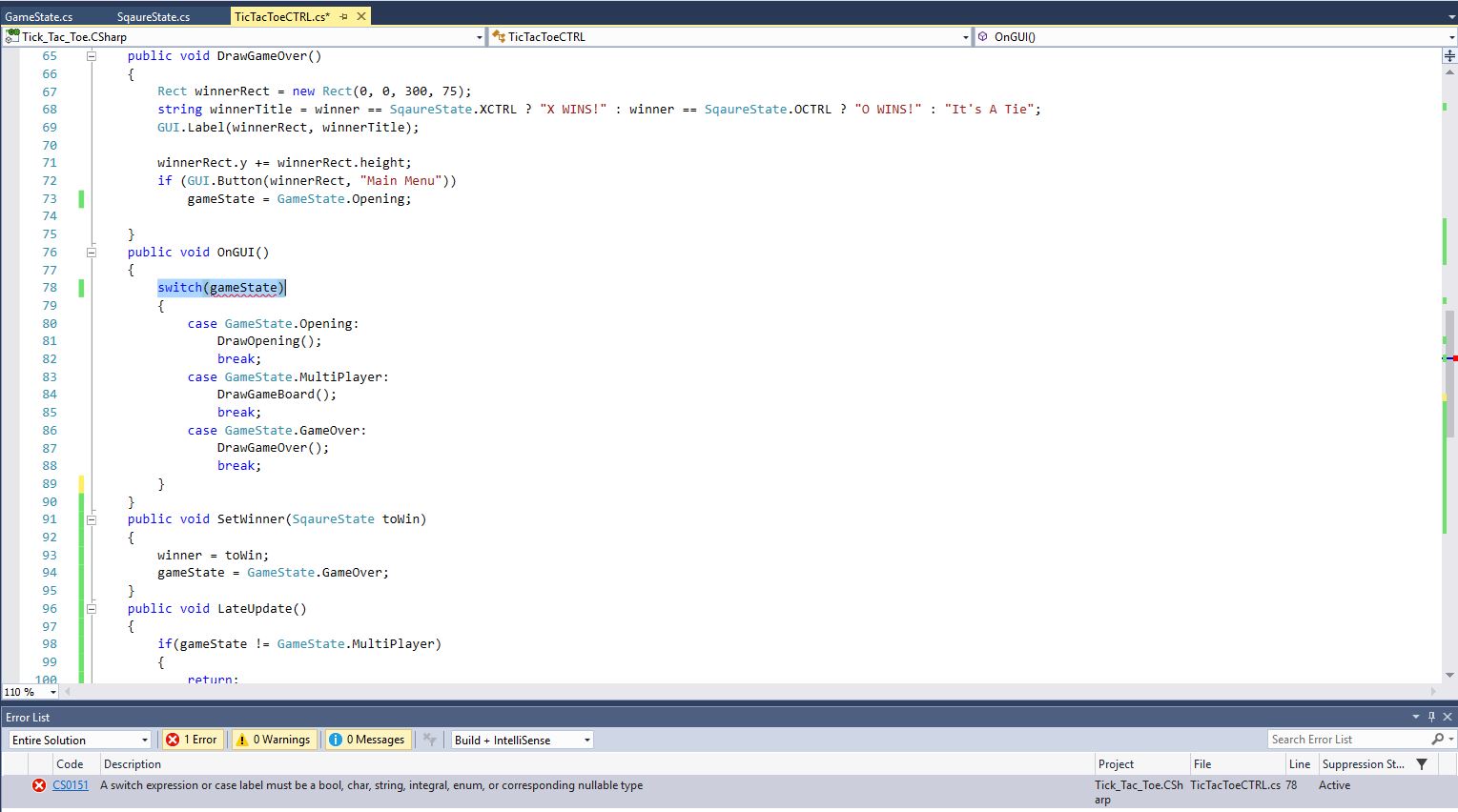Click the editor split-window handle icon
The width and height of the screenshot is (1458, 812).
click(1449, 55)
